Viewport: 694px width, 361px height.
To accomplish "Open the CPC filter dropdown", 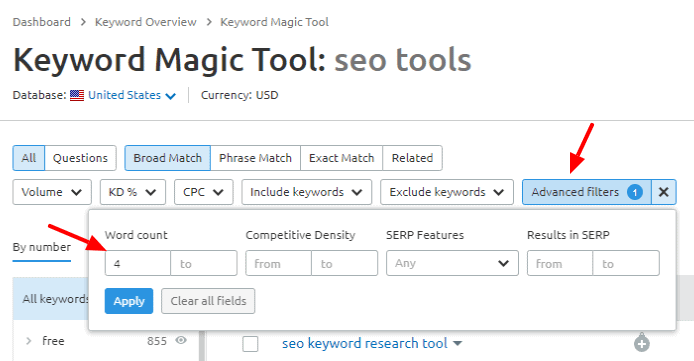I will (204, 192).
